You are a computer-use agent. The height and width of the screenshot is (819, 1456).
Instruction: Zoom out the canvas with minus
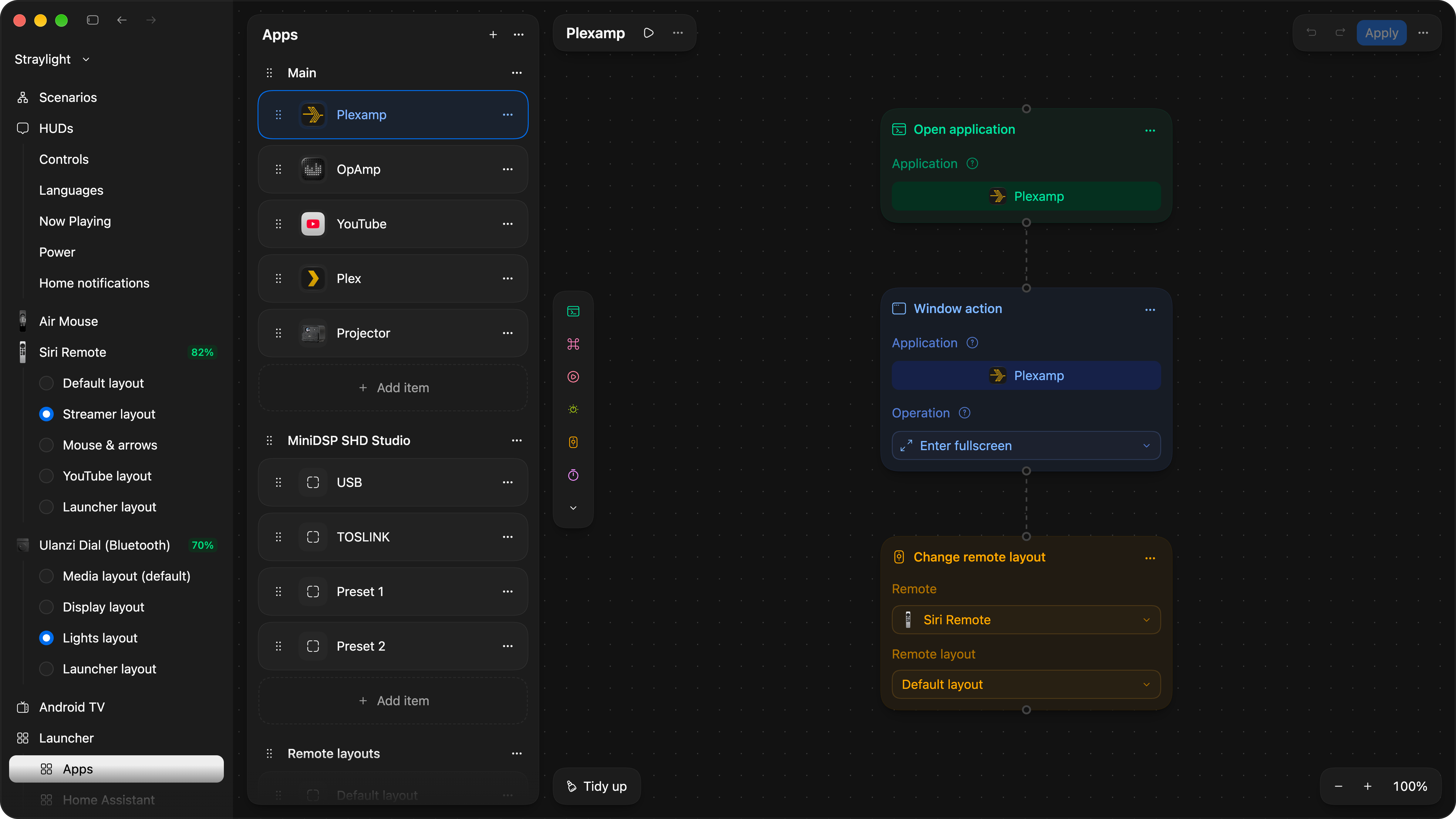coord(1338,787)
